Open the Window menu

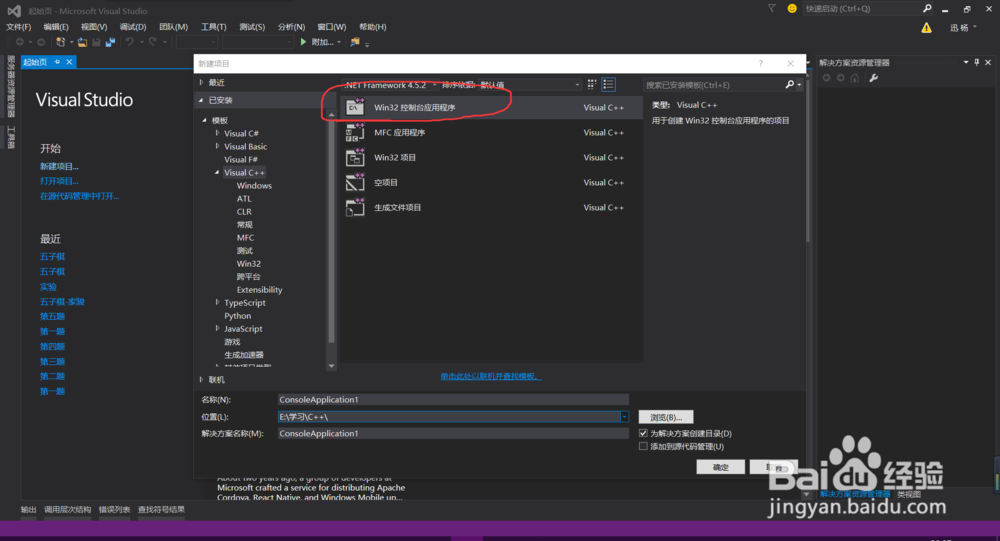pos(332,27)
